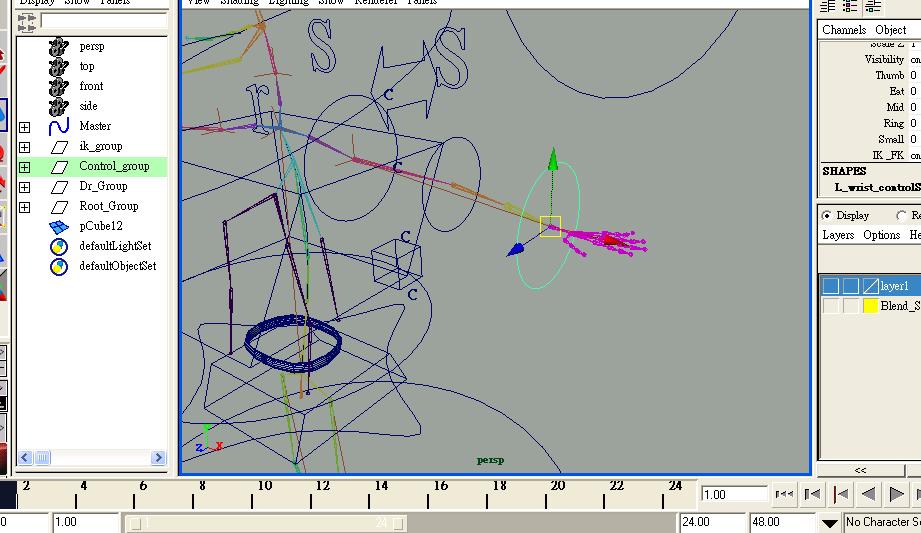Screen dimensions: 921x533
Task: Click the outliner filter arrows icon
Action: tap(26, 23)
